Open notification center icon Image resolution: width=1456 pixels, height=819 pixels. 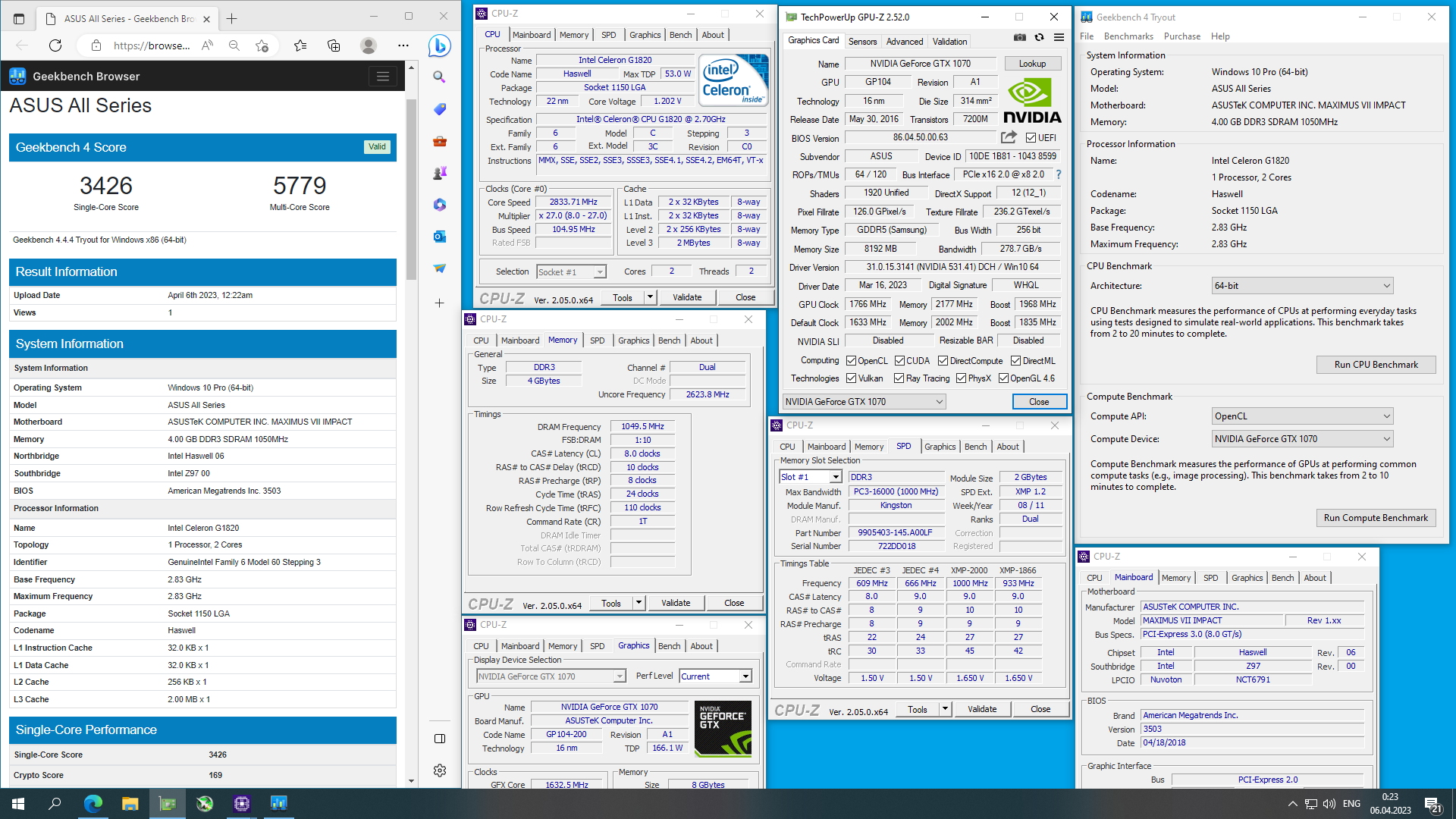[1432, 804]
